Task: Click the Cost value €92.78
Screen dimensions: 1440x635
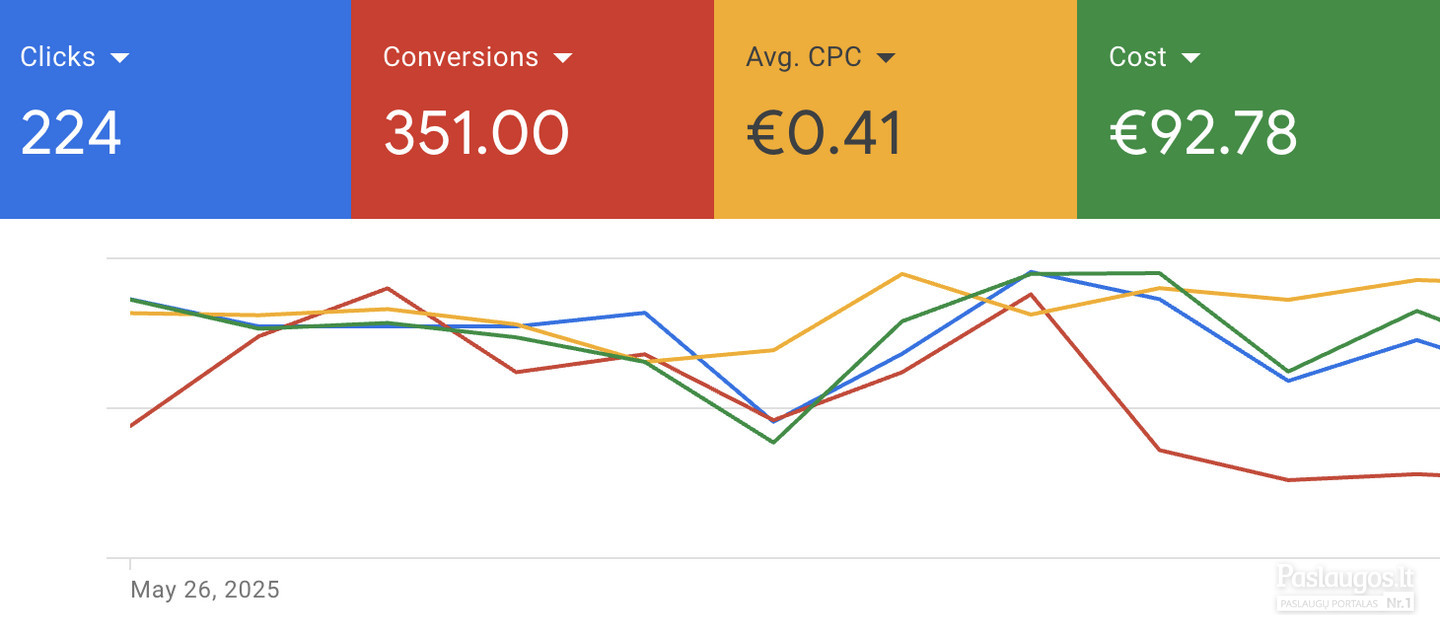Action: pos(1203,133)
